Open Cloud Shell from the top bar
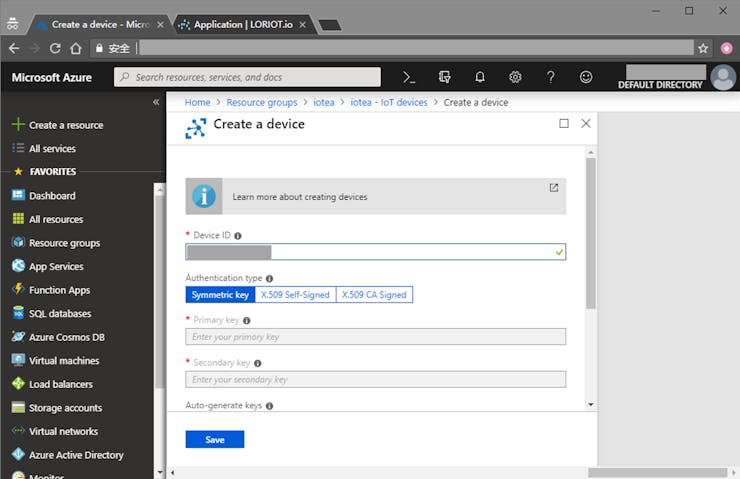 [x=409, y=77]
